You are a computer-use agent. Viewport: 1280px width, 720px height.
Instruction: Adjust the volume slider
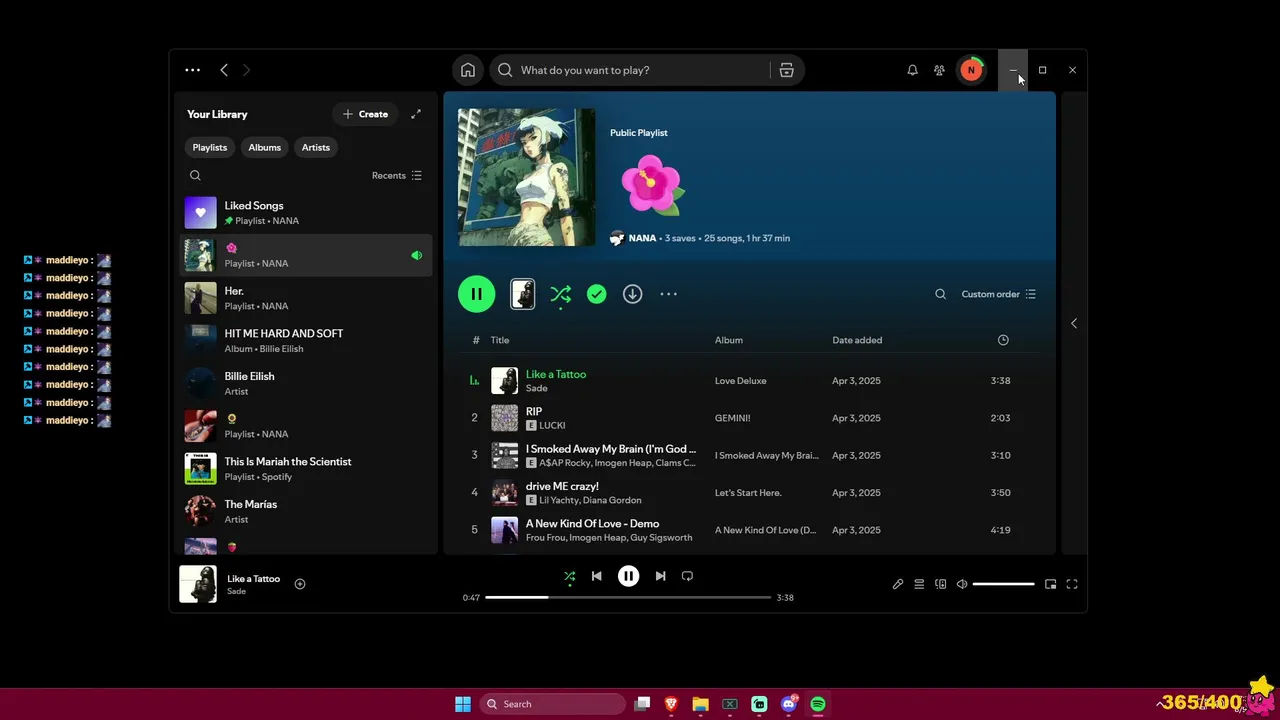pos(1003,584)
